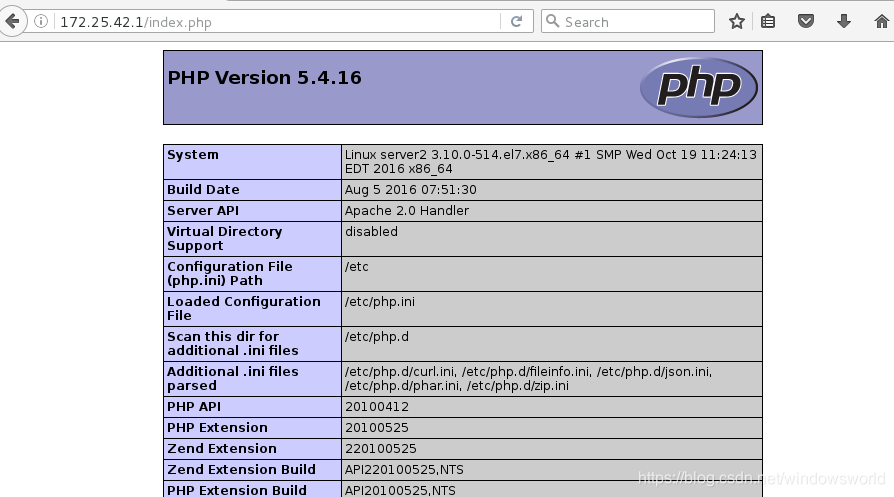
Task: Show bookmarks list icon
Action: point(768,22)
